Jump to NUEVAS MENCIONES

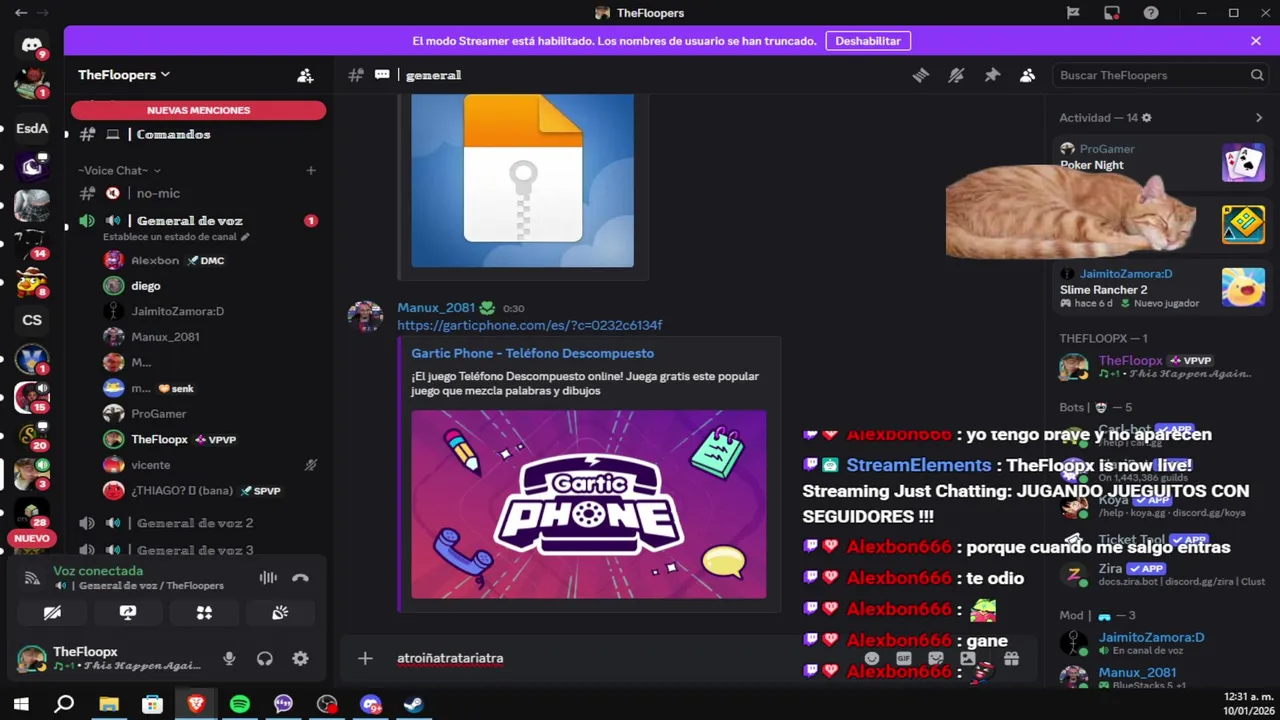tap(198, 110)
